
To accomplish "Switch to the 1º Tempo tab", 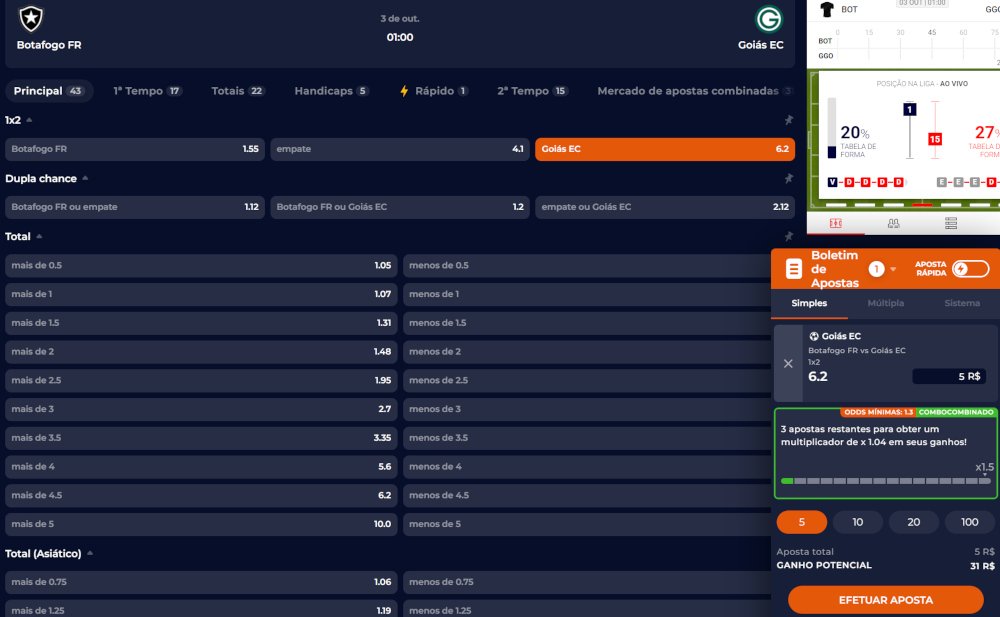I will point(147,91).
